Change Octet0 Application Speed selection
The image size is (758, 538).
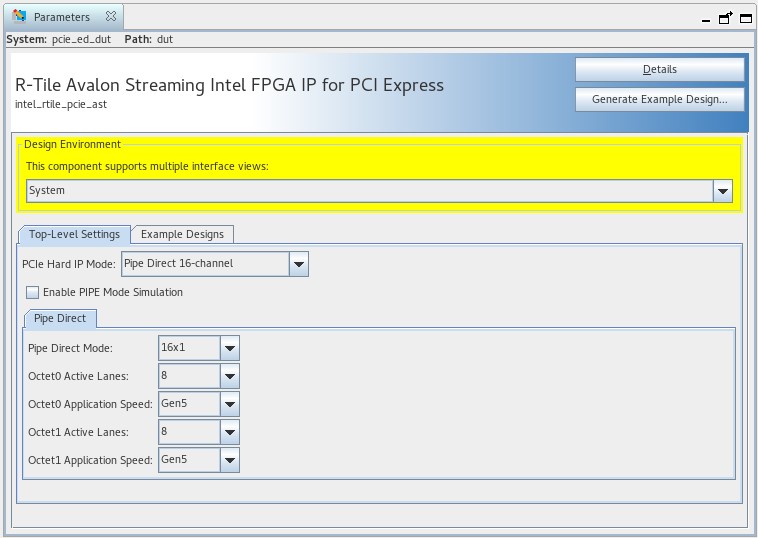point(229,405)
